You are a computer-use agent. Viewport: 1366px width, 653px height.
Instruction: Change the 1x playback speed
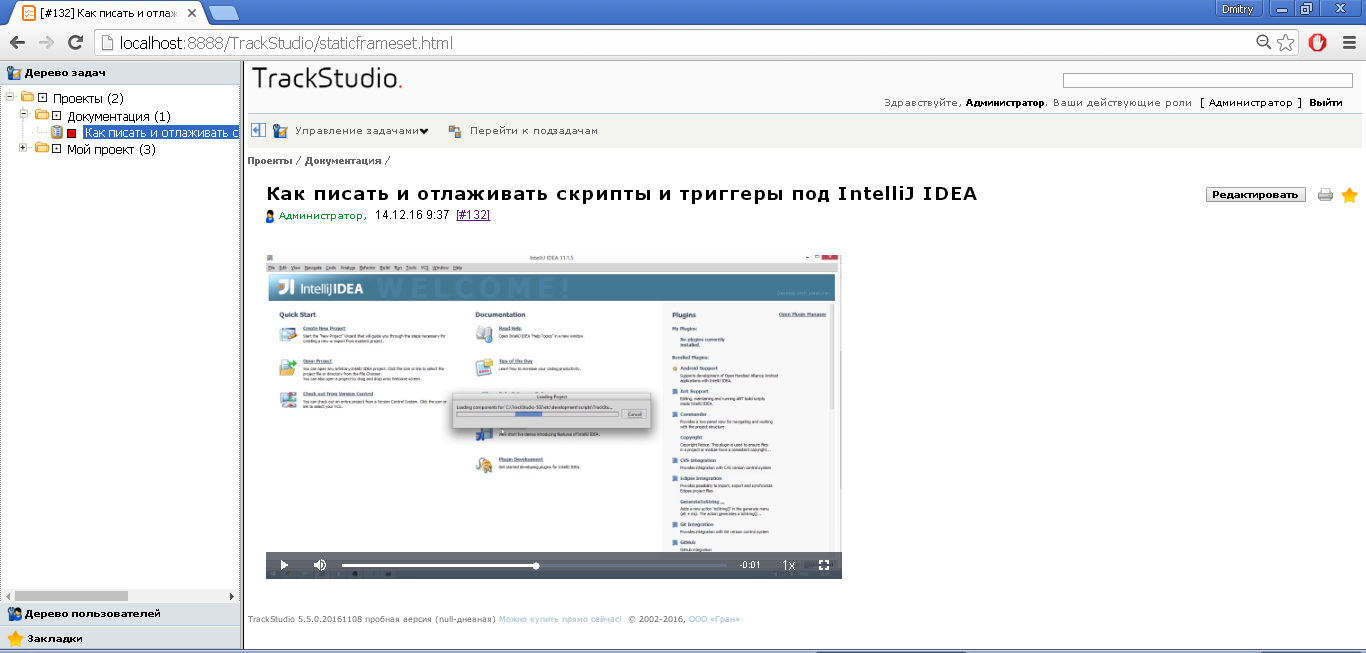pyautogui.click(x=789, y=565)
